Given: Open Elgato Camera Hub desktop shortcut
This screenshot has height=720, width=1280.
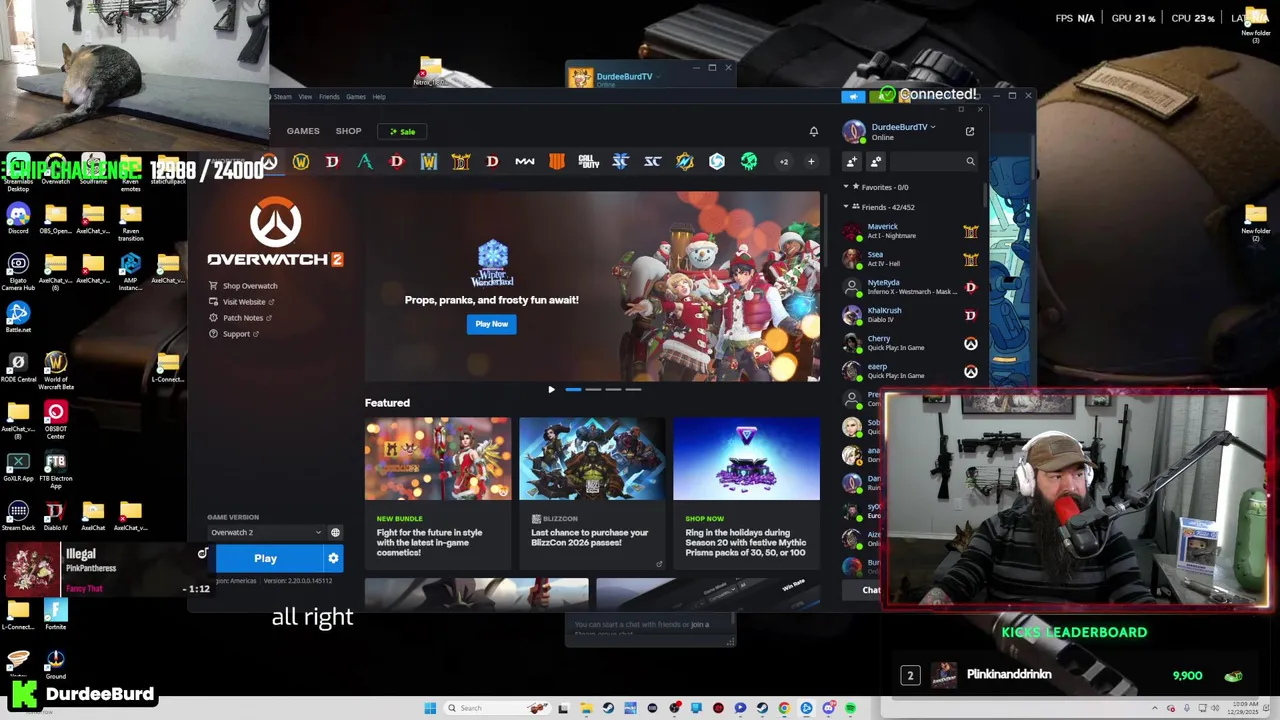Looking at the screenshot, I should click(18, 269).
